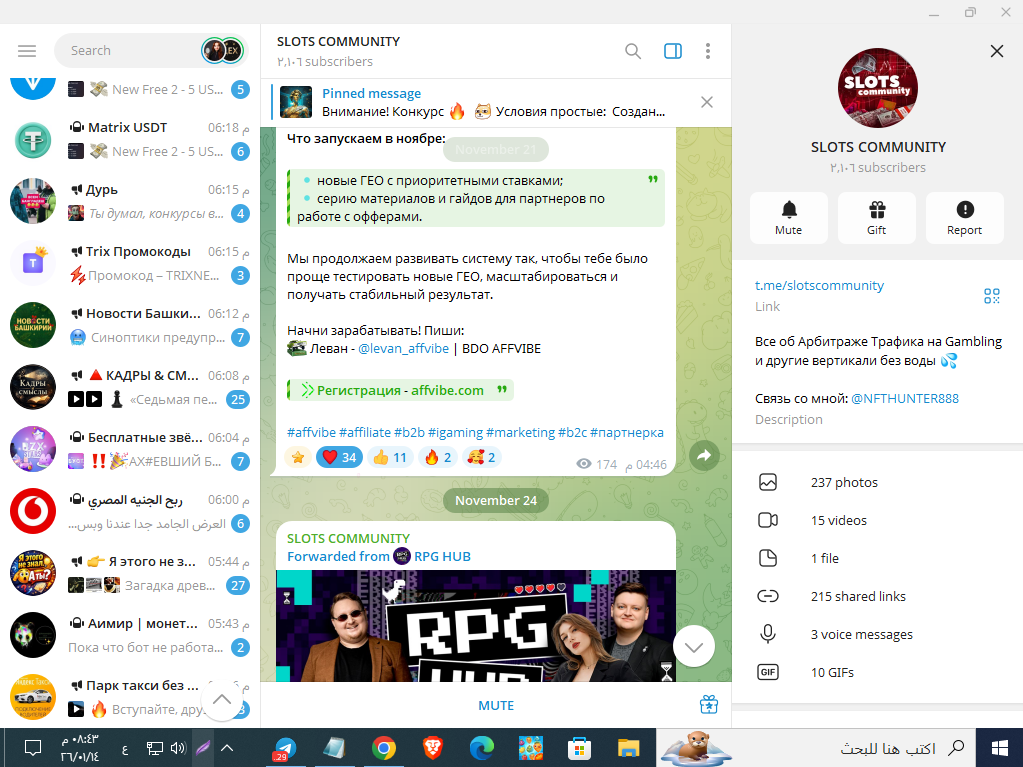Report the SLOTS COMMUNITY channel
Screen dimensions: 1023x767
[965, 218]
